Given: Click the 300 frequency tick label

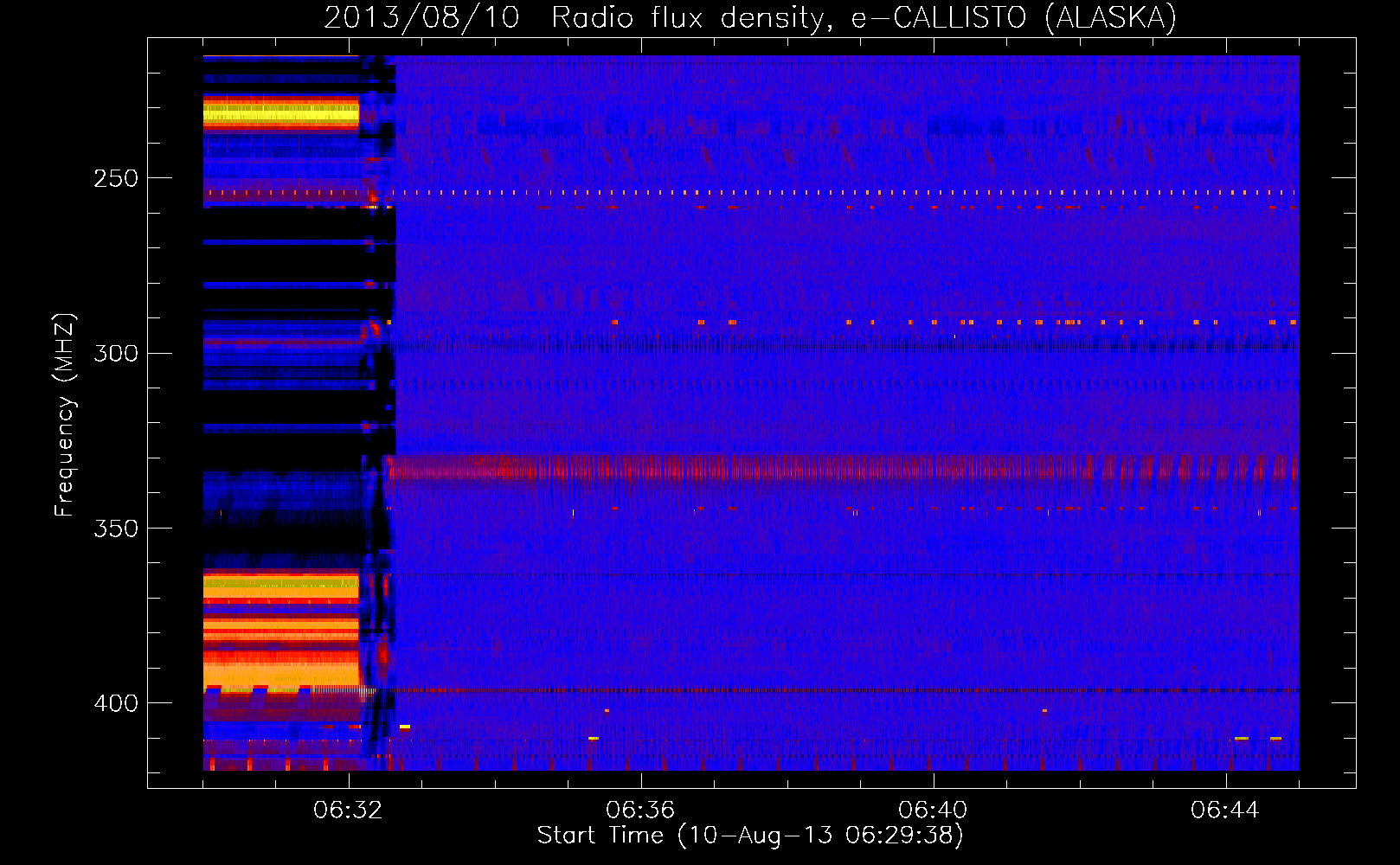Looking at the screenshot, I should pyautogui.click(x=116, y=353).
